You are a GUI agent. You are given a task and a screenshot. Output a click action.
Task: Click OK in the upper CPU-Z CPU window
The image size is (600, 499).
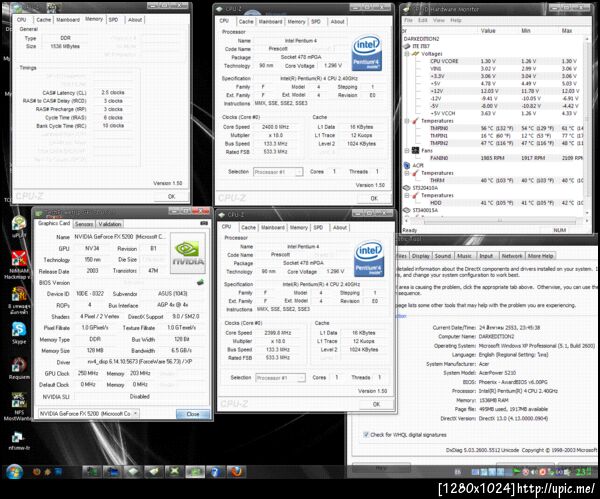374,198
